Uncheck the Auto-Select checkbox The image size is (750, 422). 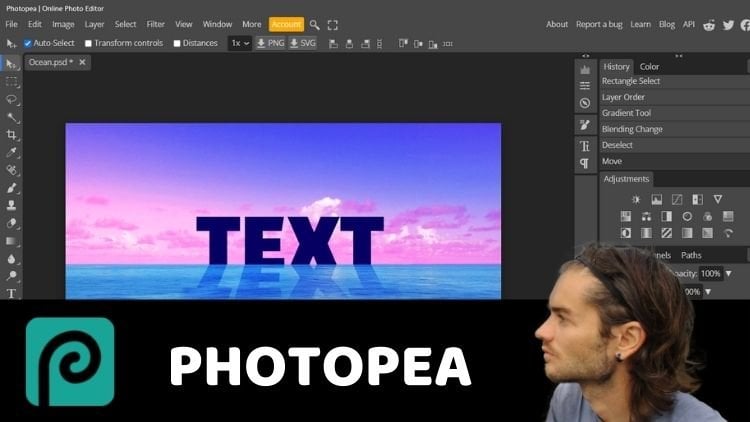point(28,43)
